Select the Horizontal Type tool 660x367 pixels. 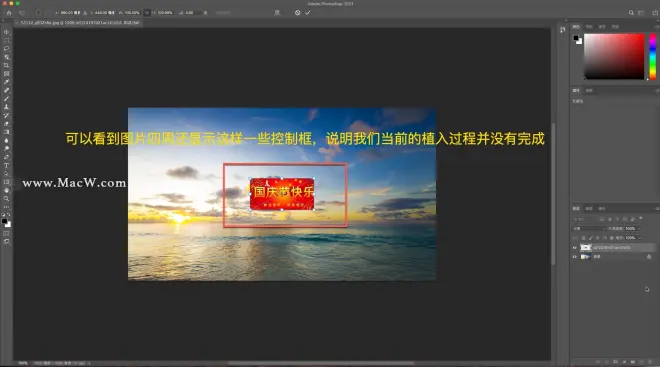pyautogui.click(x=6, y=165)
